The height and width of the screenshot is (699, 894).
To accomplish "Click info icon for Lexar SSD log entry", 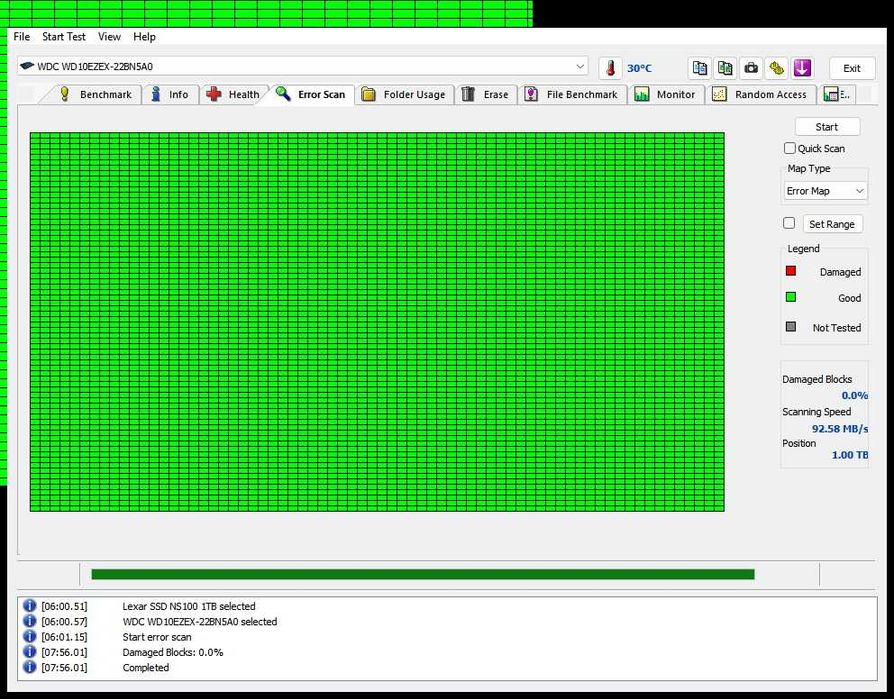I will [29, 605].
